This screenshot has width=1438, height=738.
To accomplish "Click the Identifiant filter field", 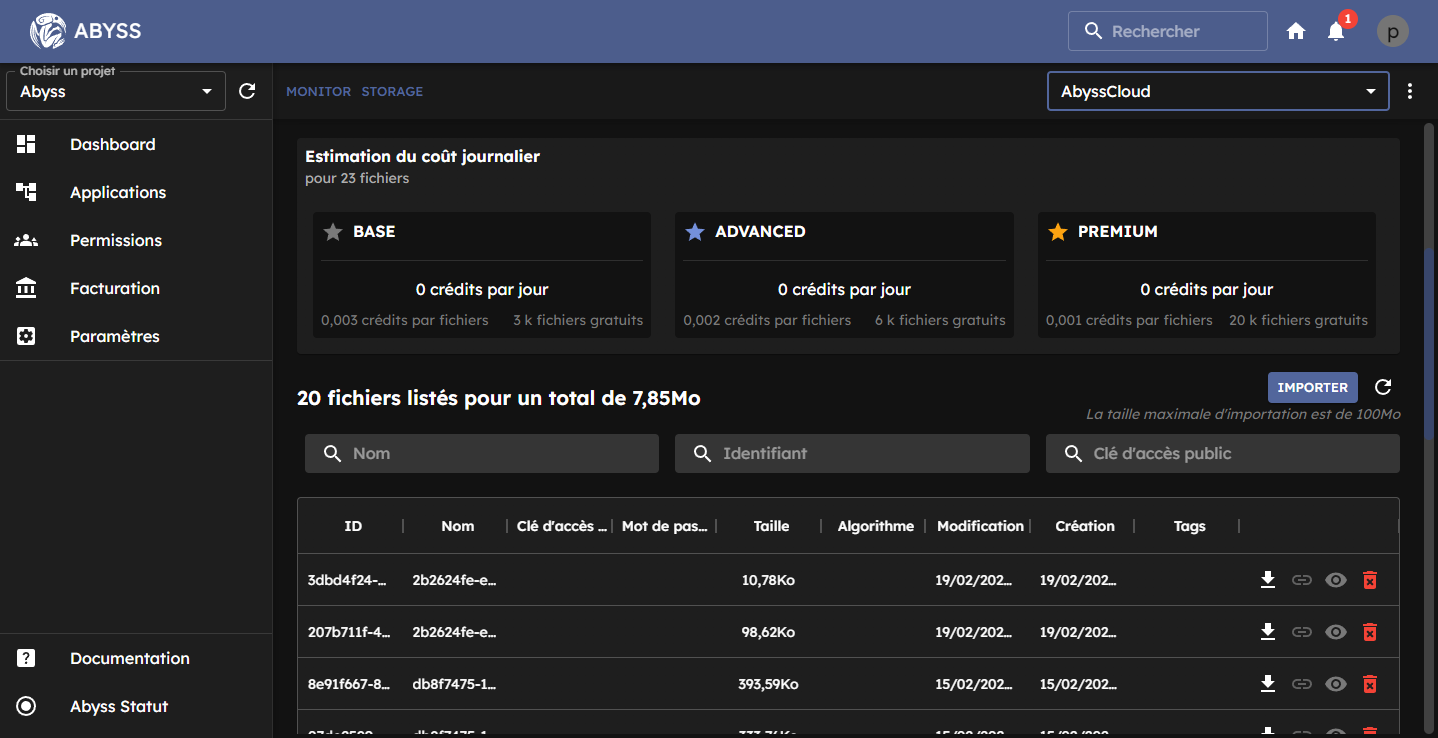I will click(852, 453).
